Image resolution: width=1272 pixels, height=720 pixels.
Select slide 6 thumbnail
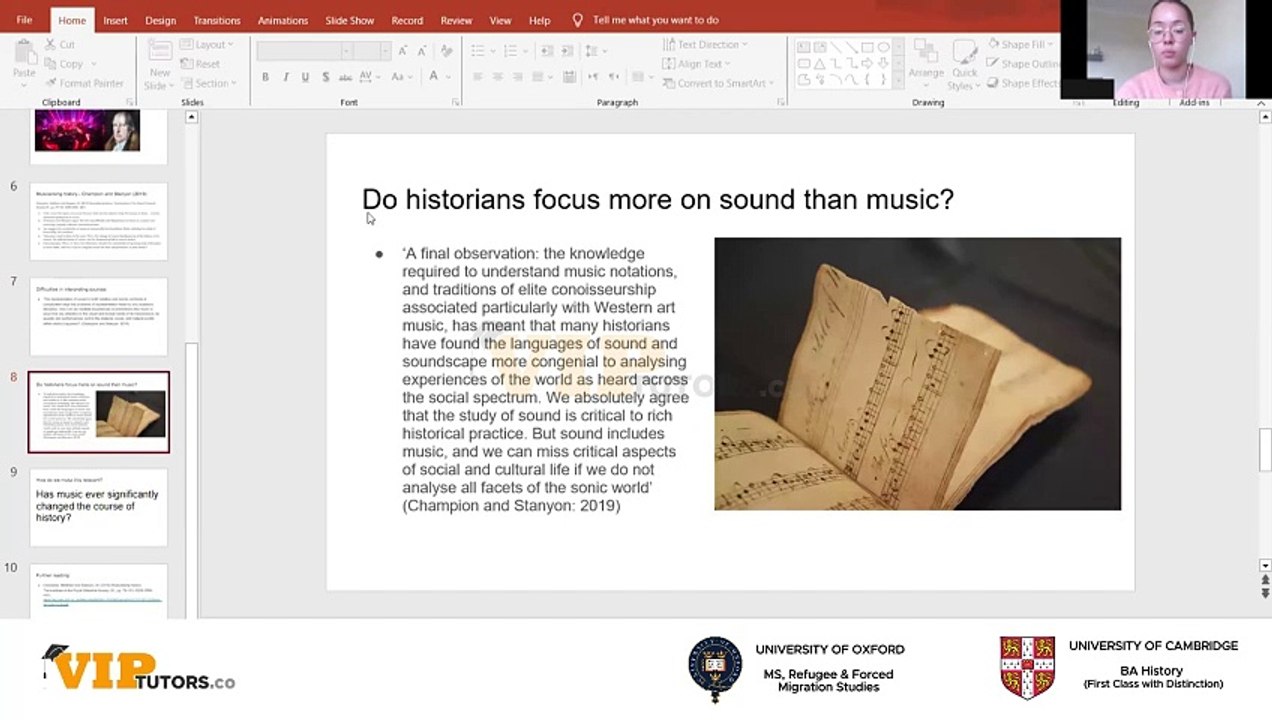click(98, 221)
